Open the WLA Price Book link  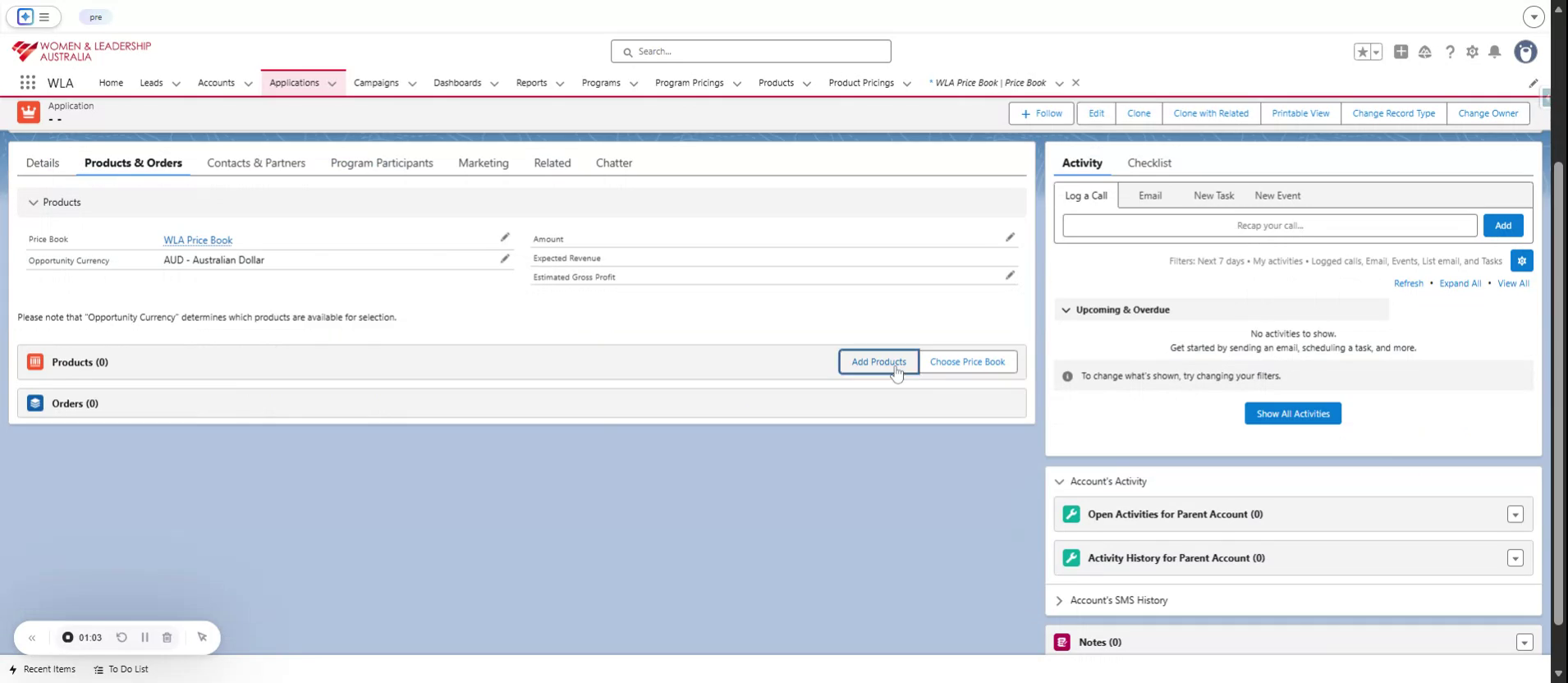pos(198,241)
